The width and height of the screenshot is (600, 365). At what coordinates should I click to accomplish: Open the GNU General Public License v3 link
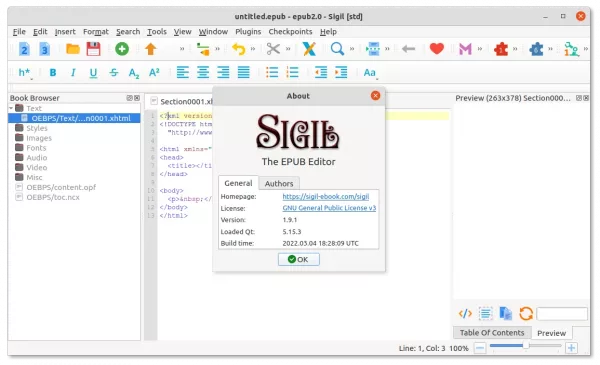pos(329,208)
